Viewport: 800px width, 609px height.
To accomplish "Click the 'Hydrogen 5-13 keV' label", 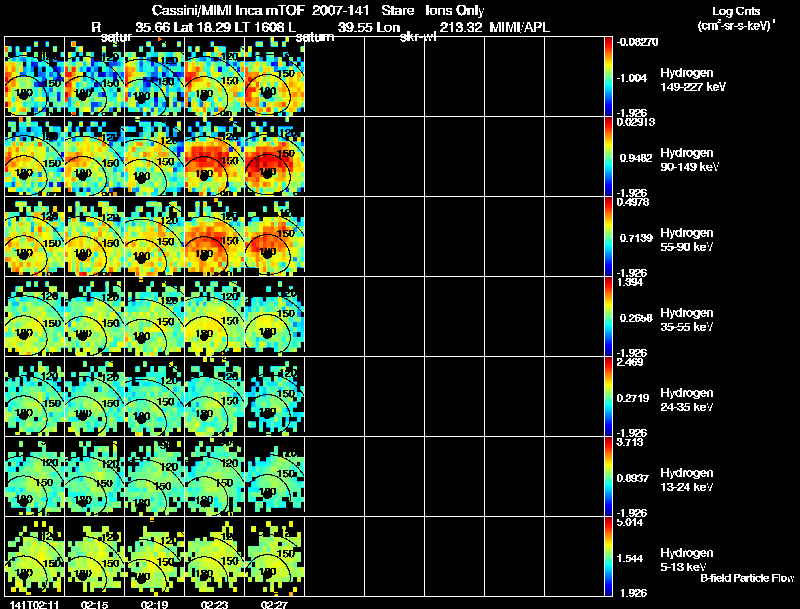I will click(687, 560).
